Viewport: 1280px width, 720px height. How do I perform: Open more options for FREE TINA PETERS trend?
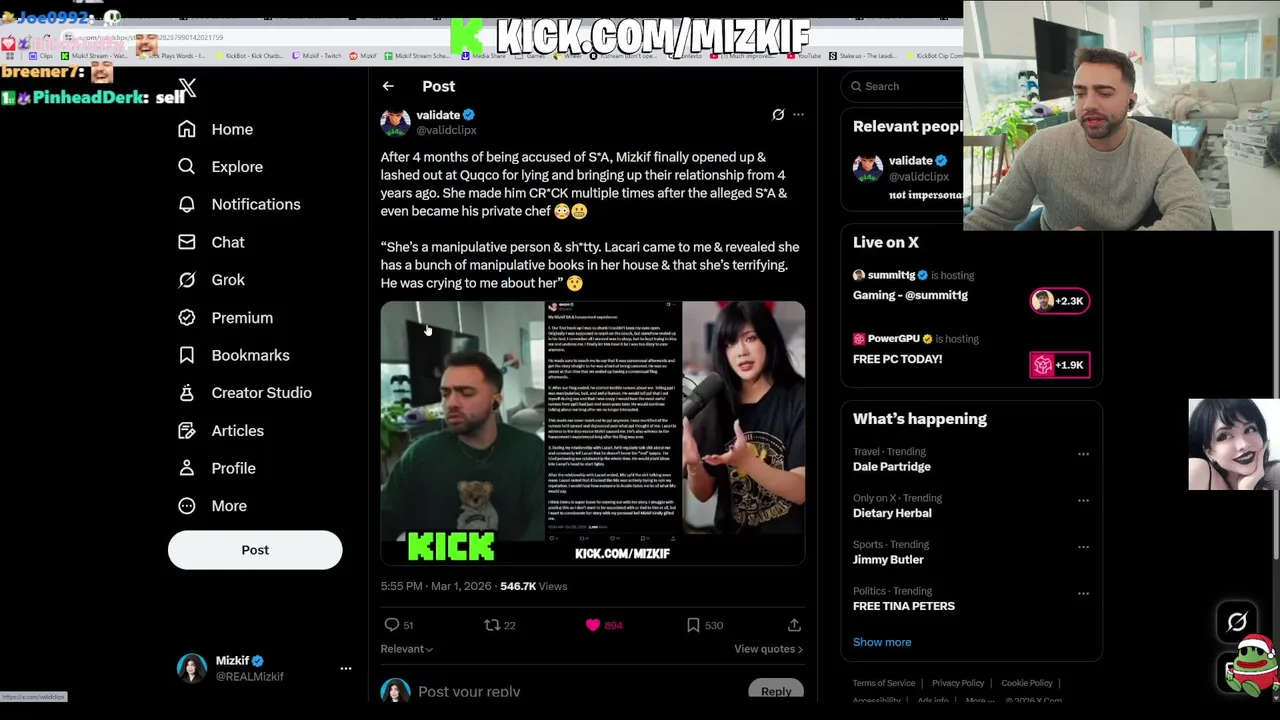coord(1083,593)
